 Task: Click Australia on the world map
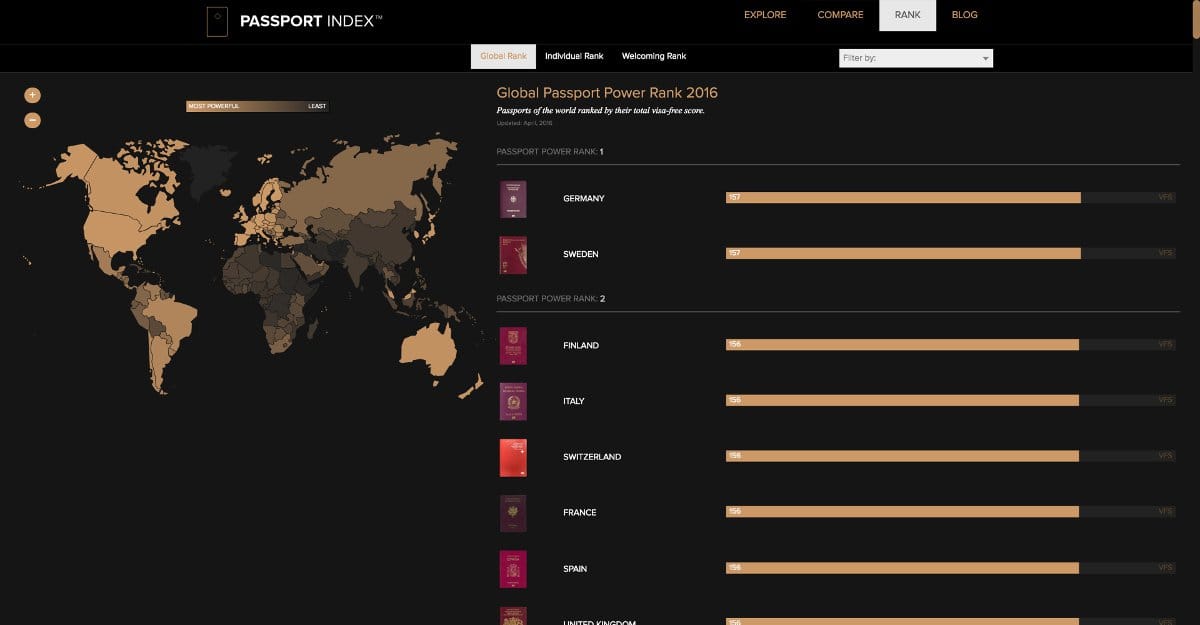430,347
